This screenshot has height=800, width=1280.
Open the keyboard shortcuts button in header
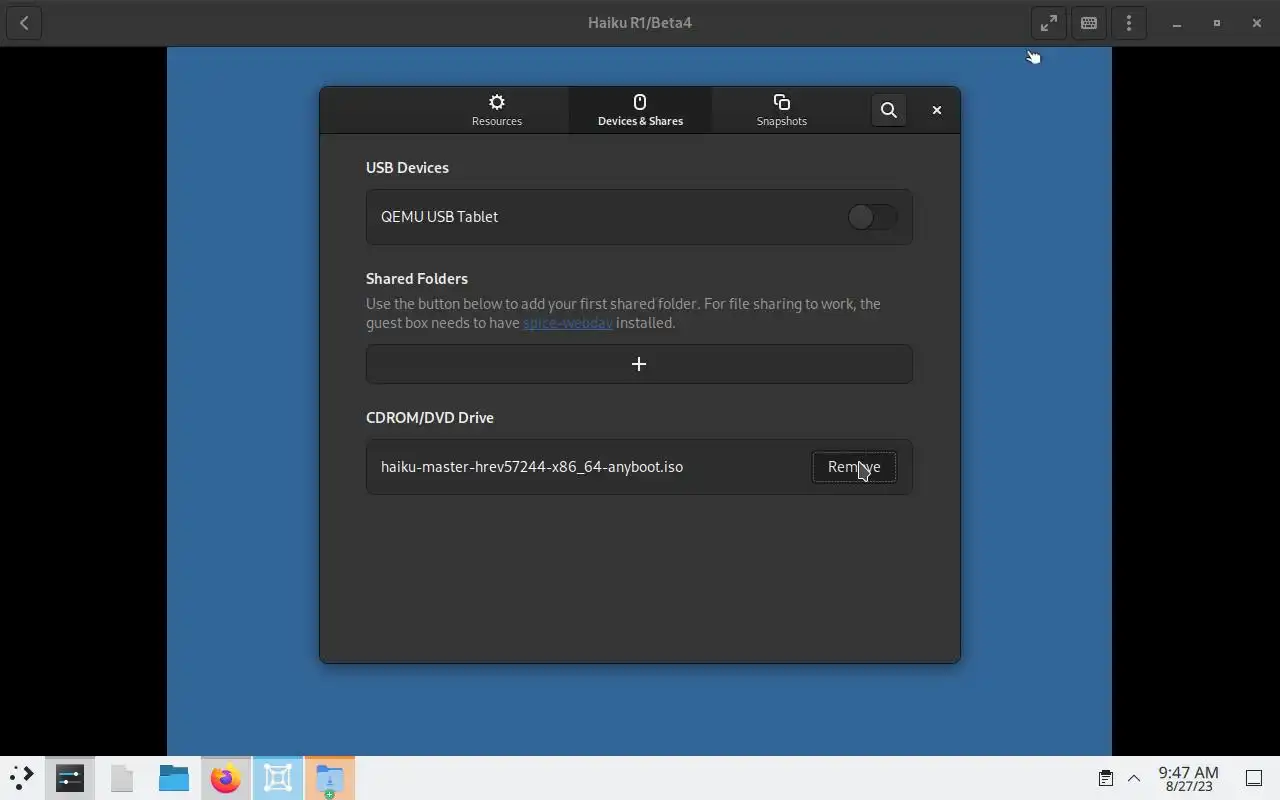(1089, 23)
